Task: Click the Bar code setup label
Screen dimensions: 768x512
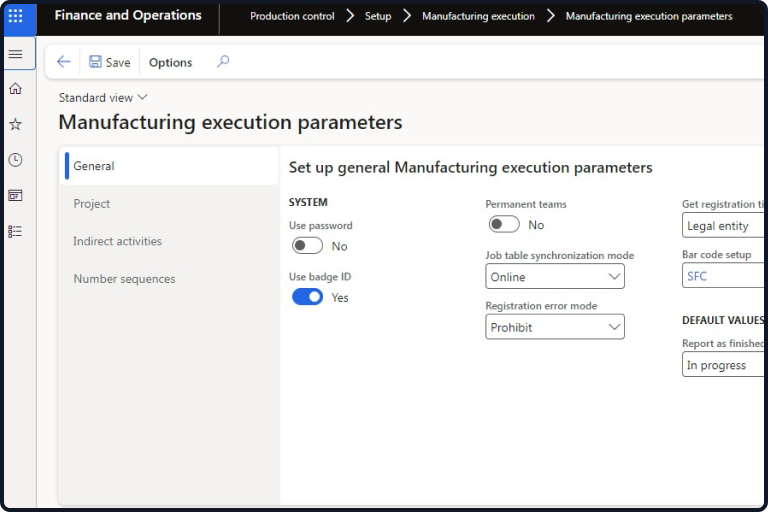Action: click(x=717, y=254)
